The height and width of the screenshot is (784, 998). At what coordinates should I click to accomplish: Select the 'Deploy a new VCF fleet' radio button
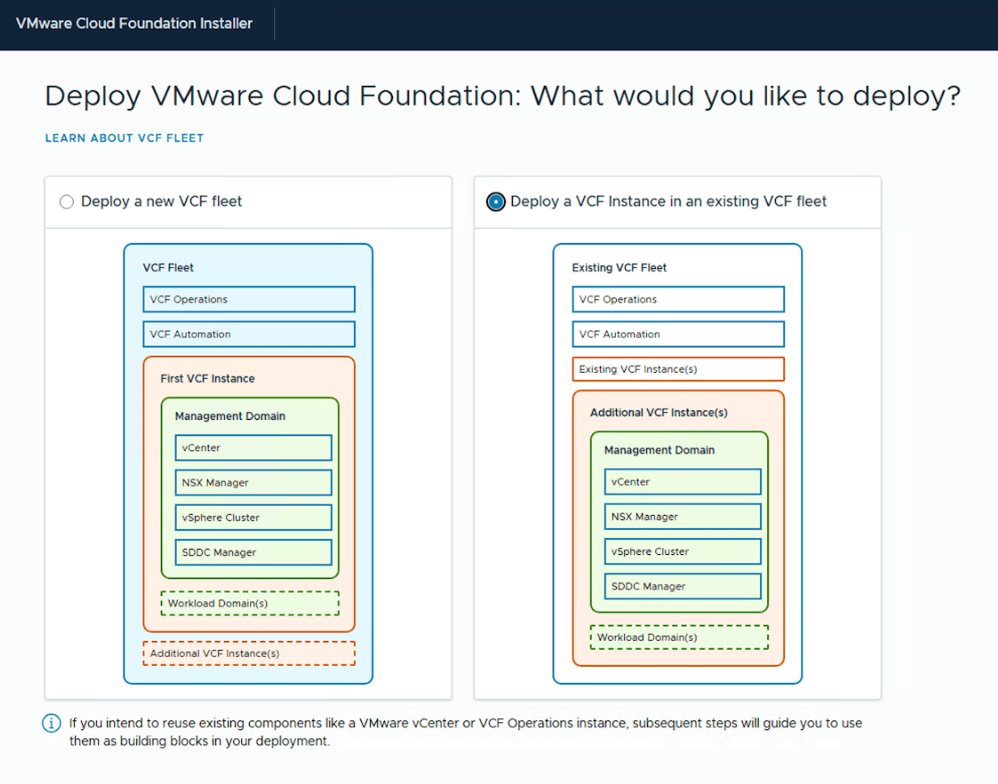tap(67, 201)
